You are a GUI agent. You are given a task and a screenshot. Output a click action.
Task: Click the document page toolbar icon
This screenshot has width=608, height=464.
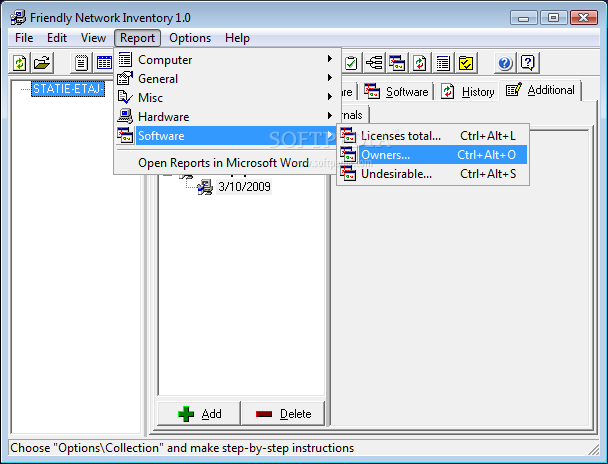pyautogui.click(x=81, y=63)
